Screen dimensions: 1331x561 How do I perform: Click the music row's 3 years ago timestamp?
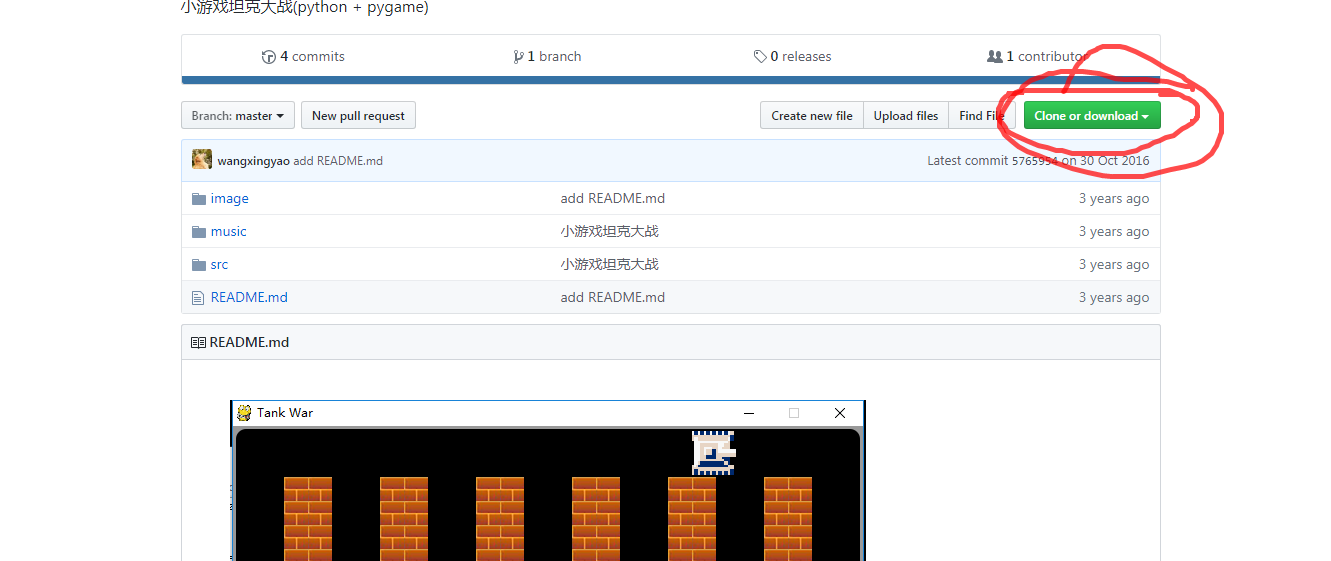(x=1114, y=232)
